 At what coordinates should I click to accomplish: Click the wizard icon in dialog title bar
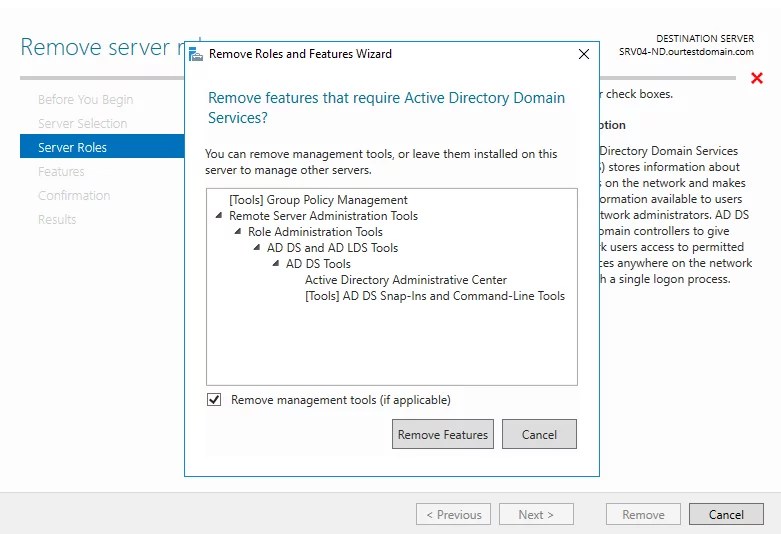pos(196,54)
